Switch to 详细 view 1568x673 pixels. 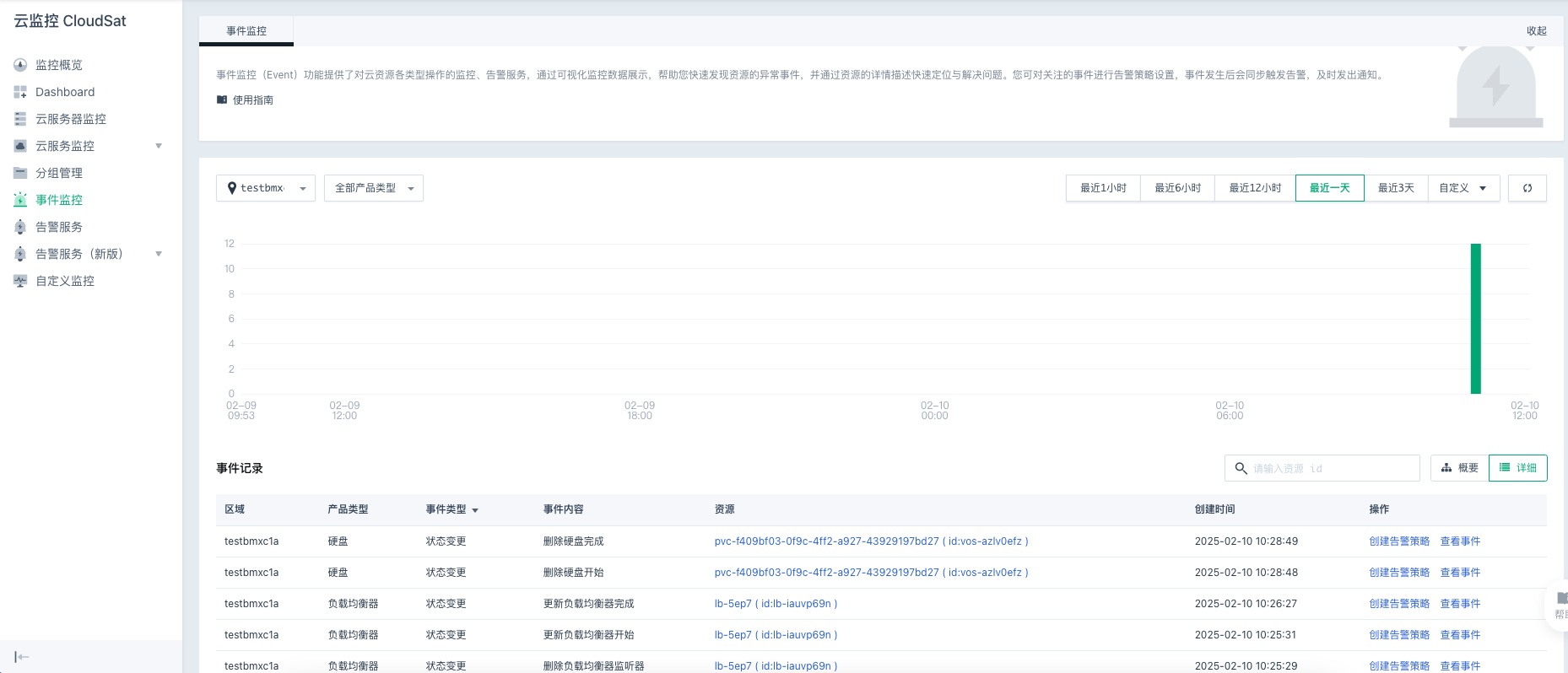pyautogui.click(x=1518, y=468)
